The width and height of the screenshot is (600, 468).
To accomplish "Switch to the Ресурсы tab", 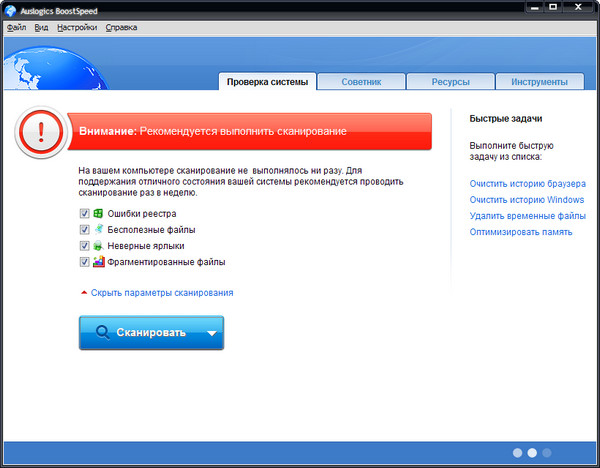I will (x=450, y=82).
